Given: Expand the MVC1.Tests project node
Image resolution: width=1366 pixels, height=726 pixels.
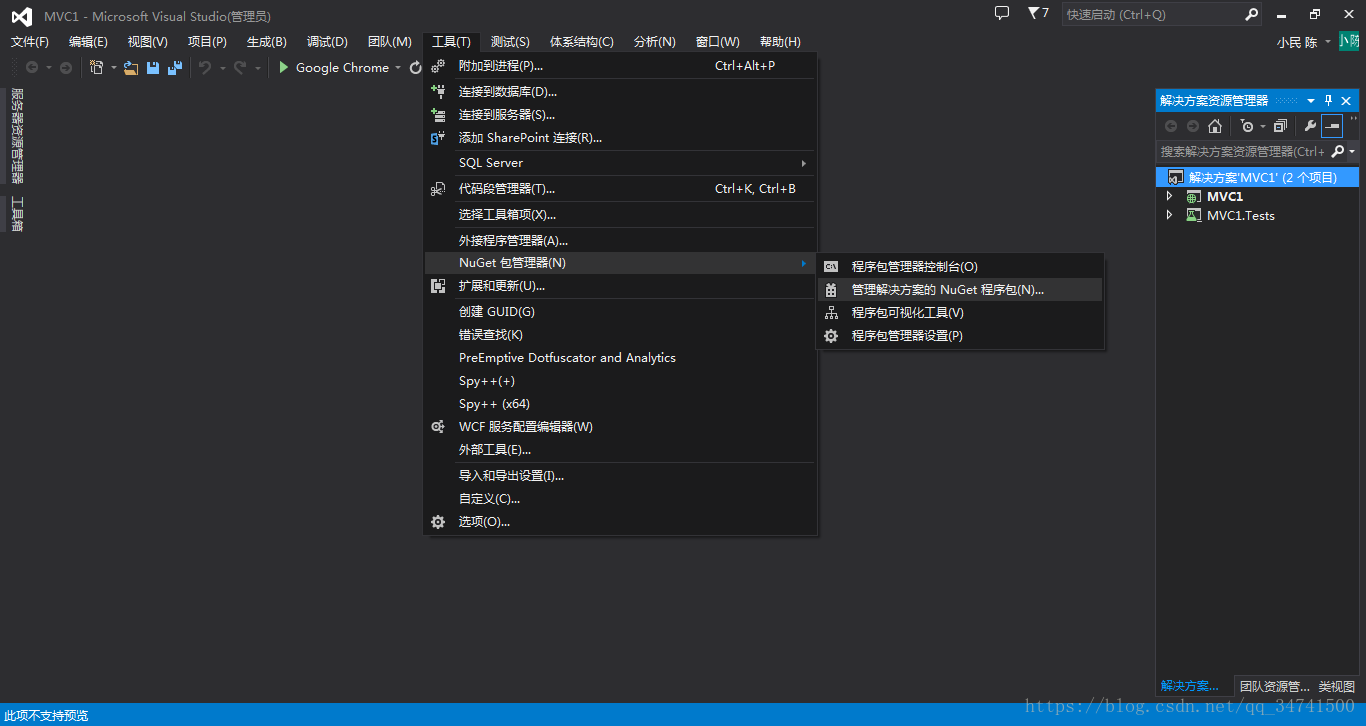Looking at the screenshot, I should (x=1170, y=216).
